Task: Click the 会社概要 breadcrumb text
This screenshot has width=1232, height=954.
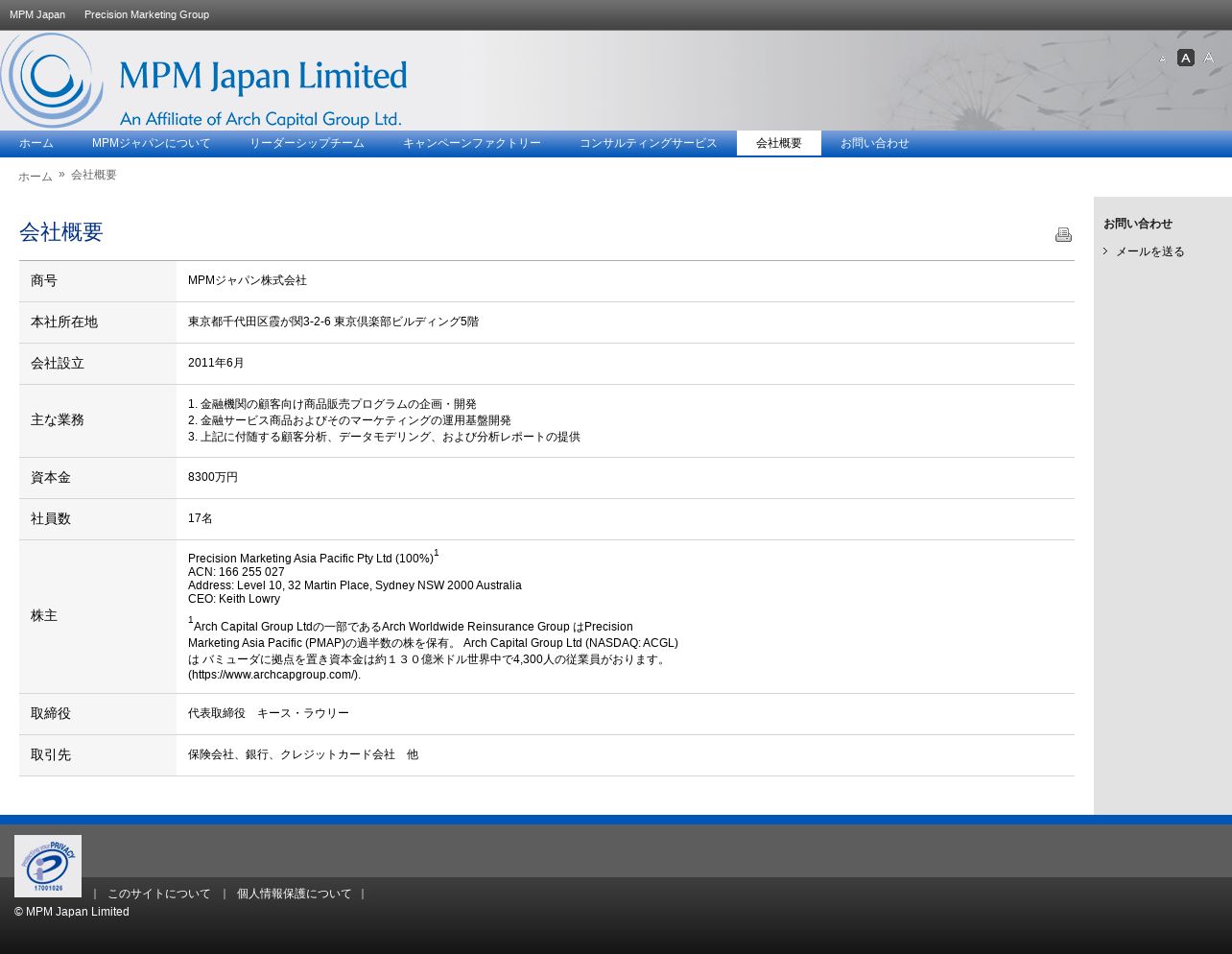Action: [94, 175]
